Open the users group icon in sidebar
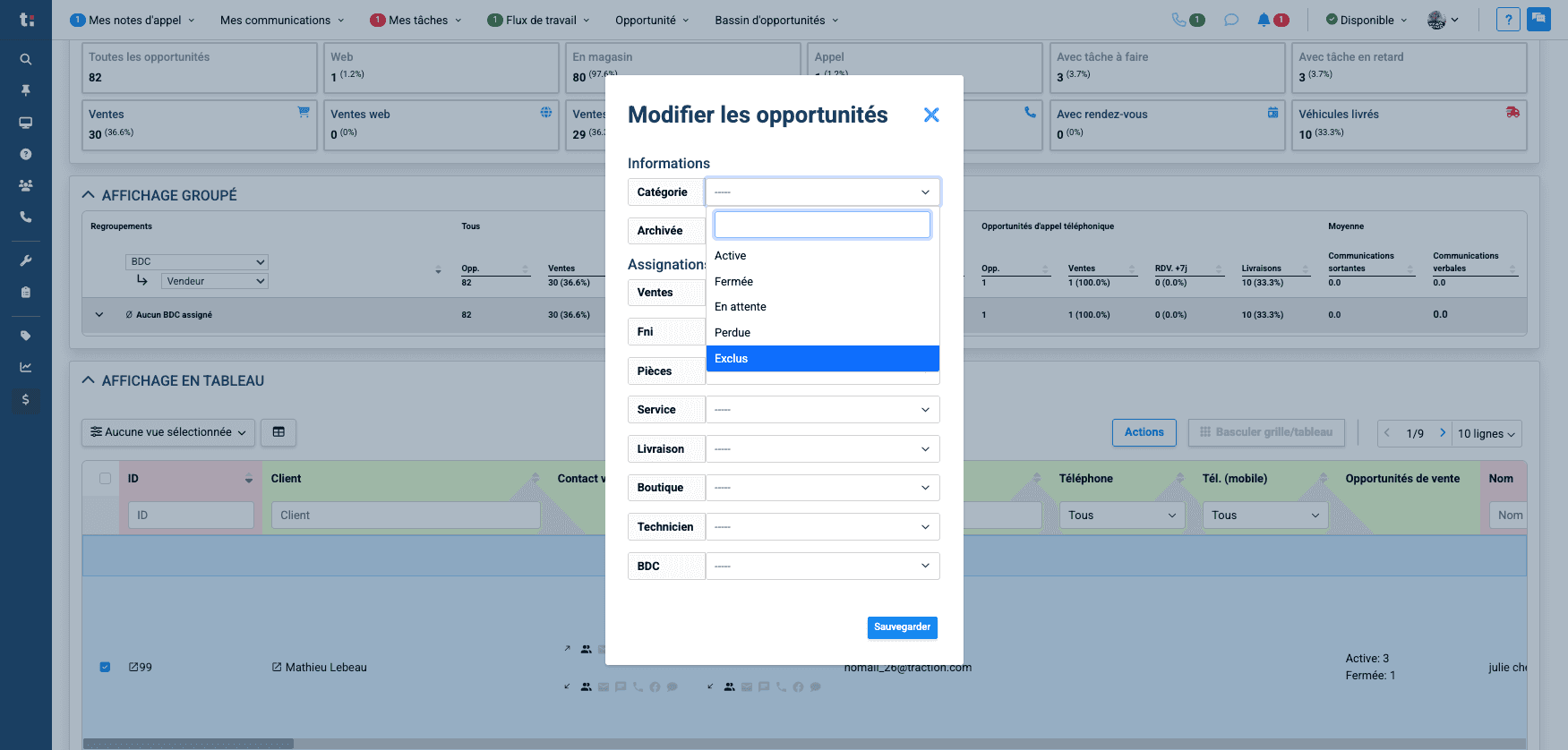 click(x=26, y=185)
